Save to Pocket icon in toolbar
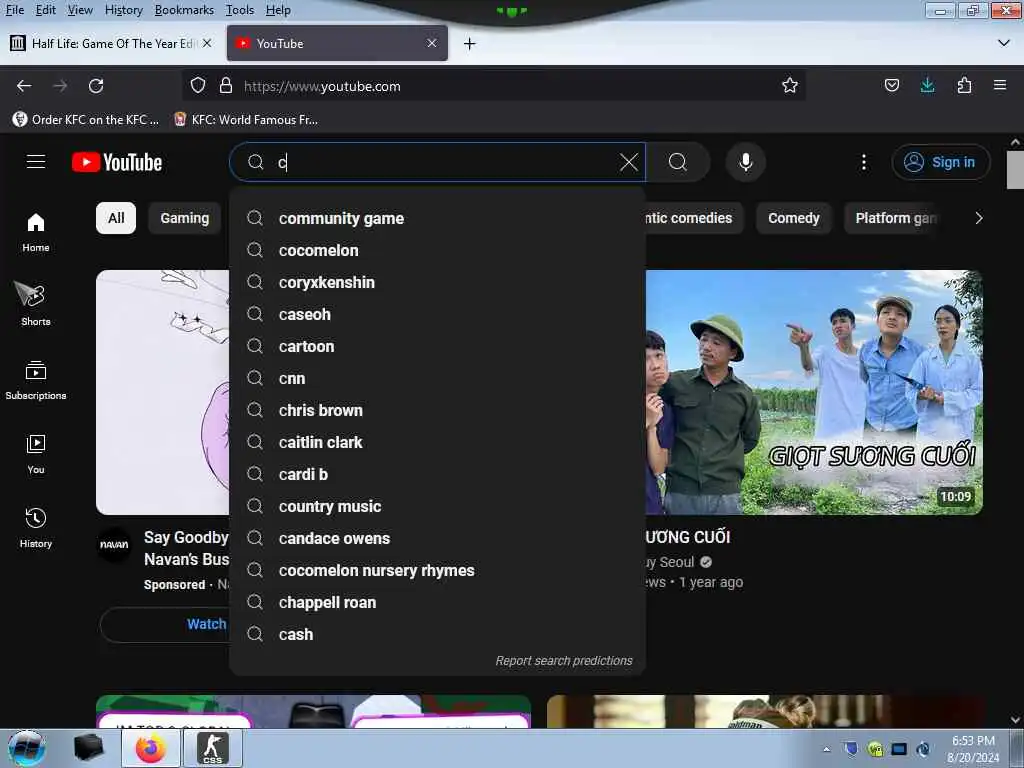The width and height of the screenshot is (1024, 768). pyautogui.click(x=891, y=86)
